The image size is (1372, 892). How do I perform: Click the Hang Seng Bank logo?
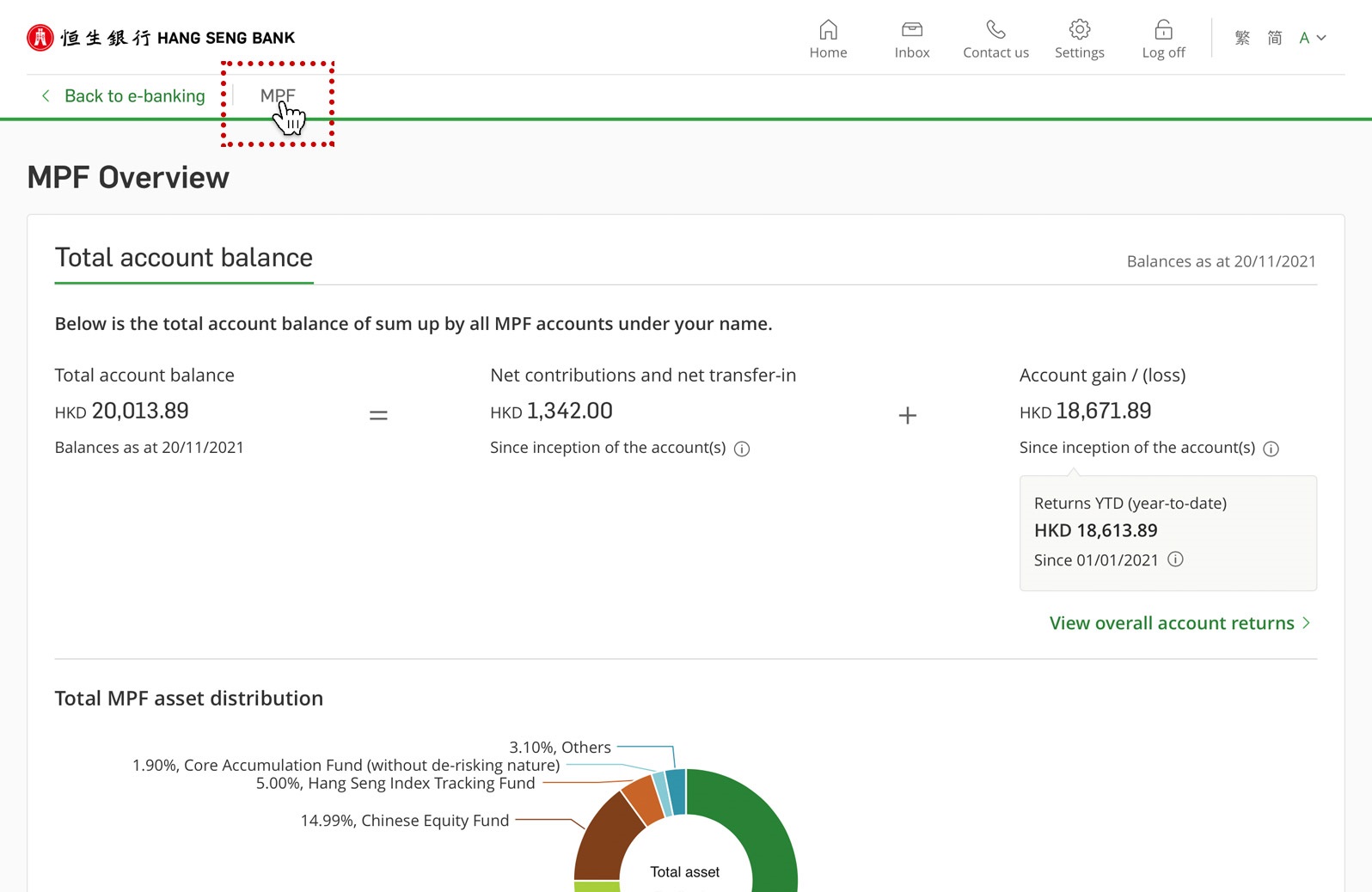pyautogui.click(x=161, y=38)
